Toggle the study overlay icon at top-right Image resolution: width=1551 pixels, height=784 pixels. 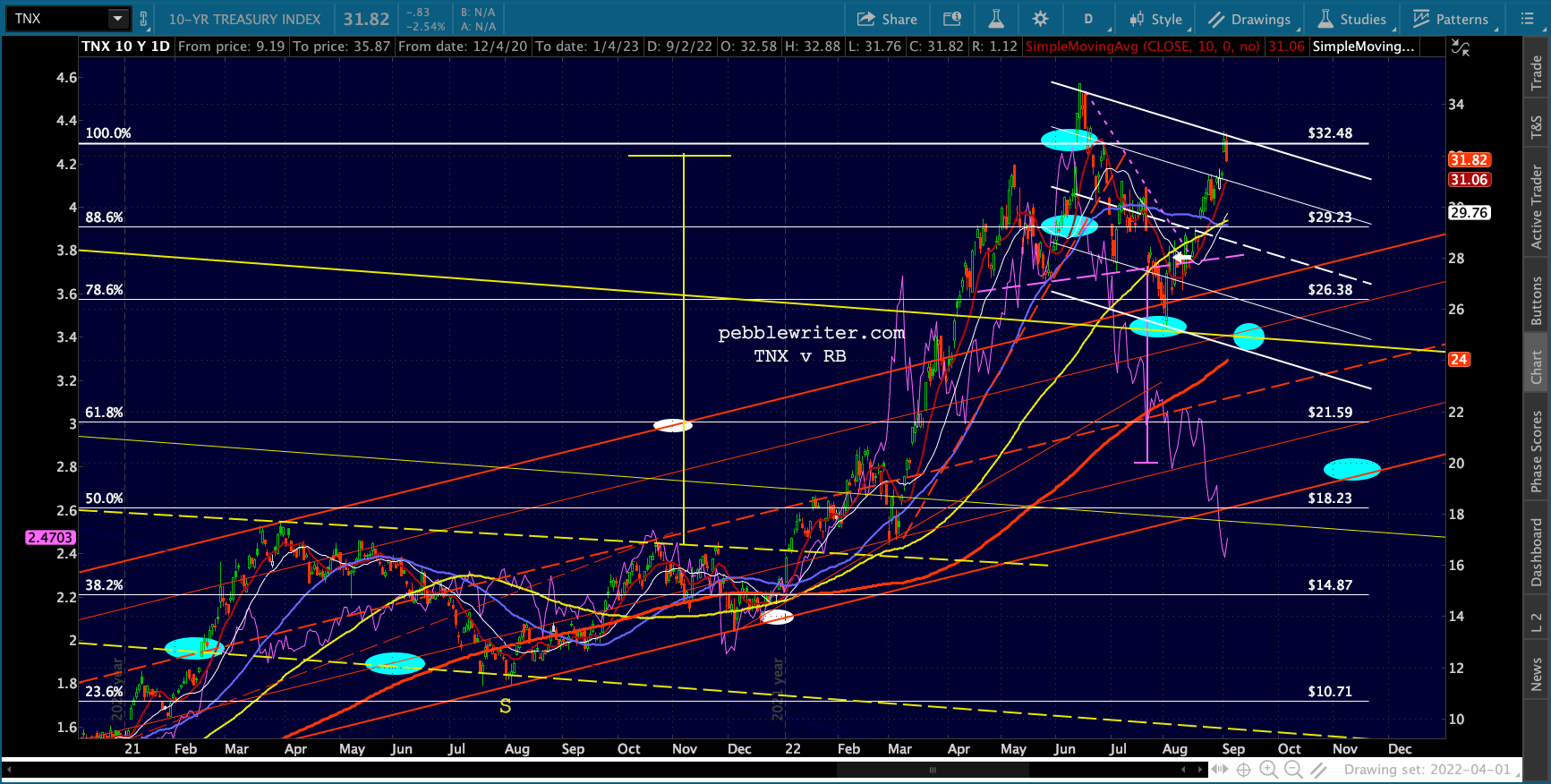pos(1461,47)
